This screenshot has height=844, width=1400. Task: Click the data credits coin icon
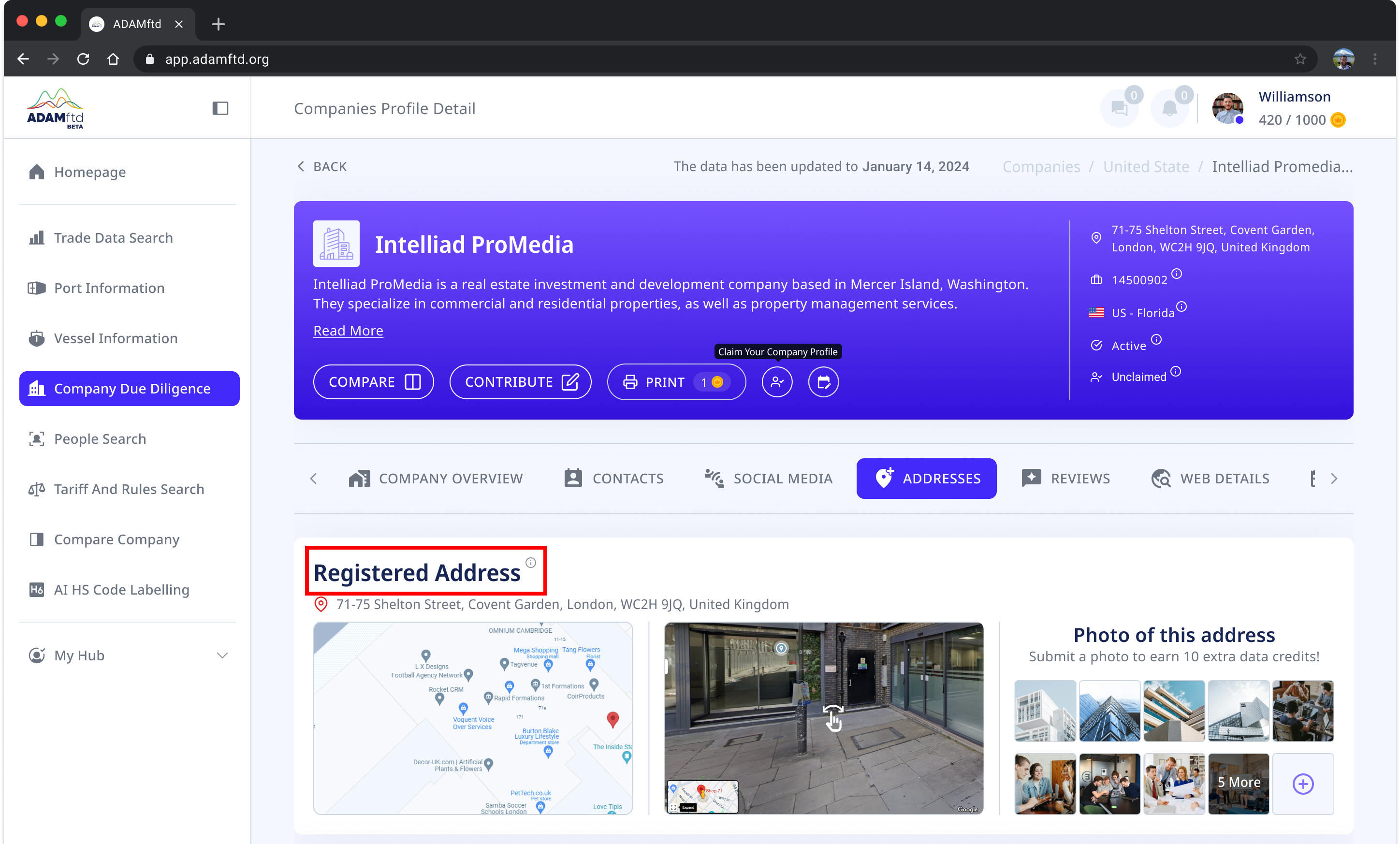click(1338, 120)
